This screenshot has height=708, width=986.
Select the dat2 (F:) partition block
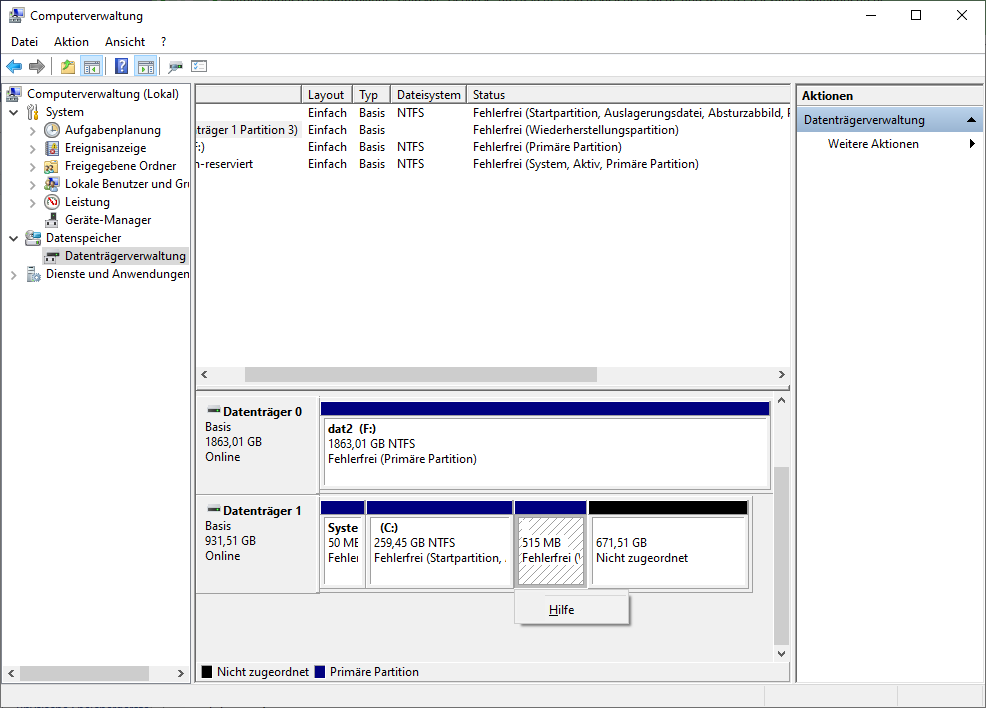click(x=545, y=443)
